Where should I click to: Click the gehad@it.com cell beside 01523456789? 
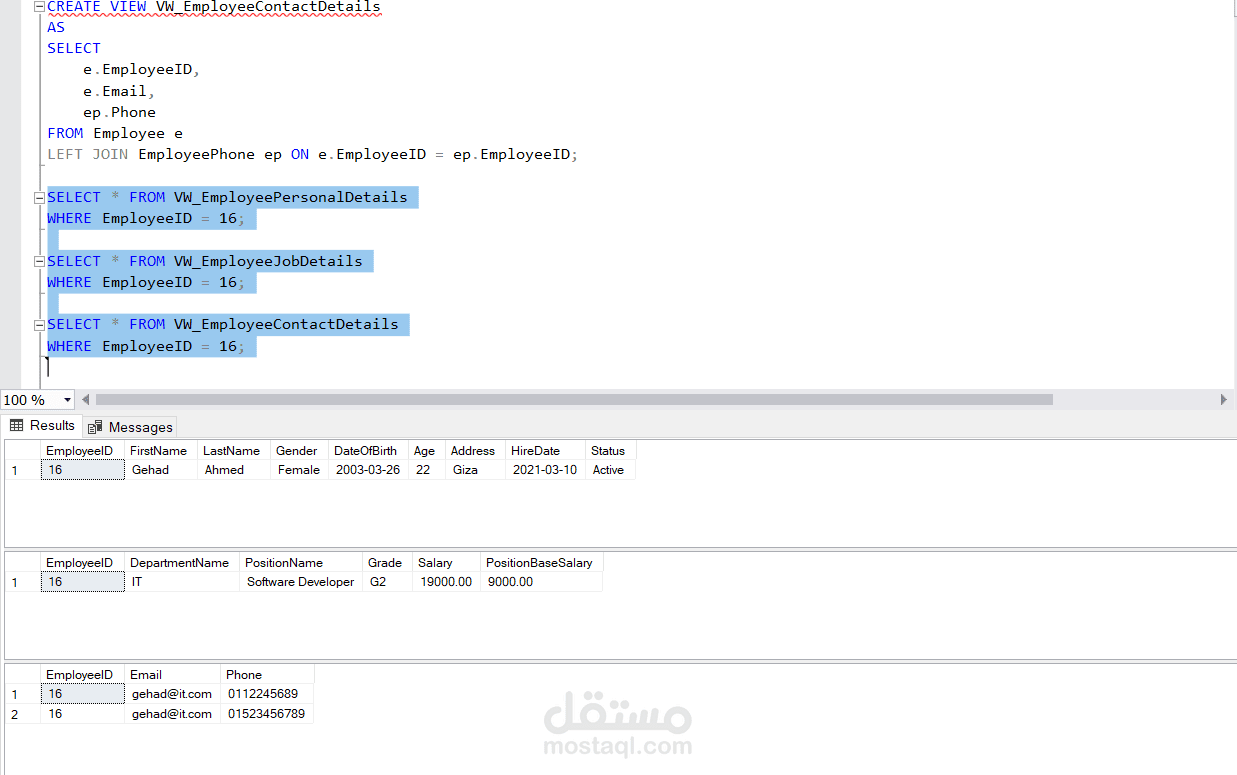(x=173, y=714)
